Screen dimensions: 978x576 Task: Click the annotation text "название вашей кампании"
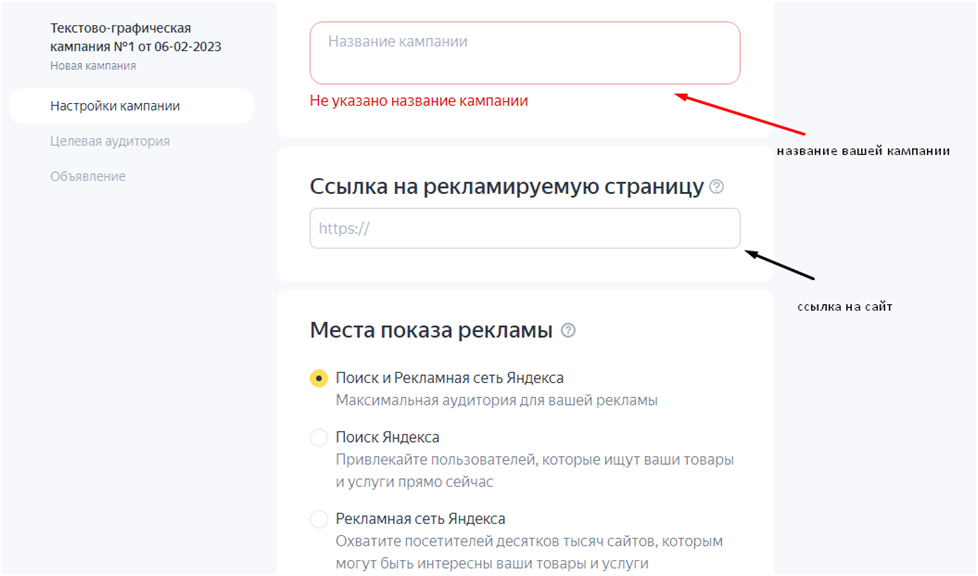863,151
